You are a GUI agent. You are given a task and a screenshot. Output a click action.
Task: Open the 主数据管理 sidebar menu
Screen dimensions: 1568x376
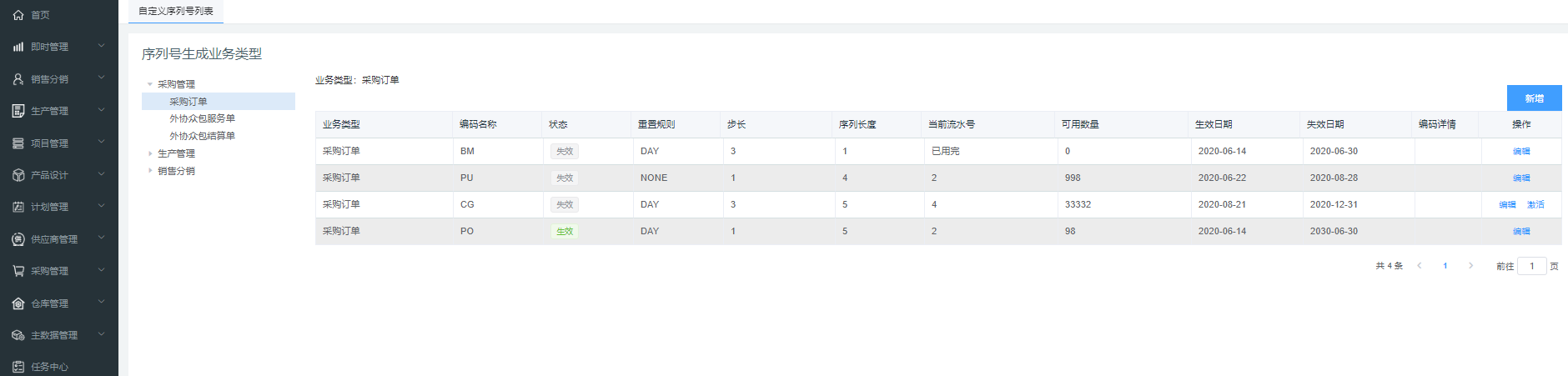54,335
